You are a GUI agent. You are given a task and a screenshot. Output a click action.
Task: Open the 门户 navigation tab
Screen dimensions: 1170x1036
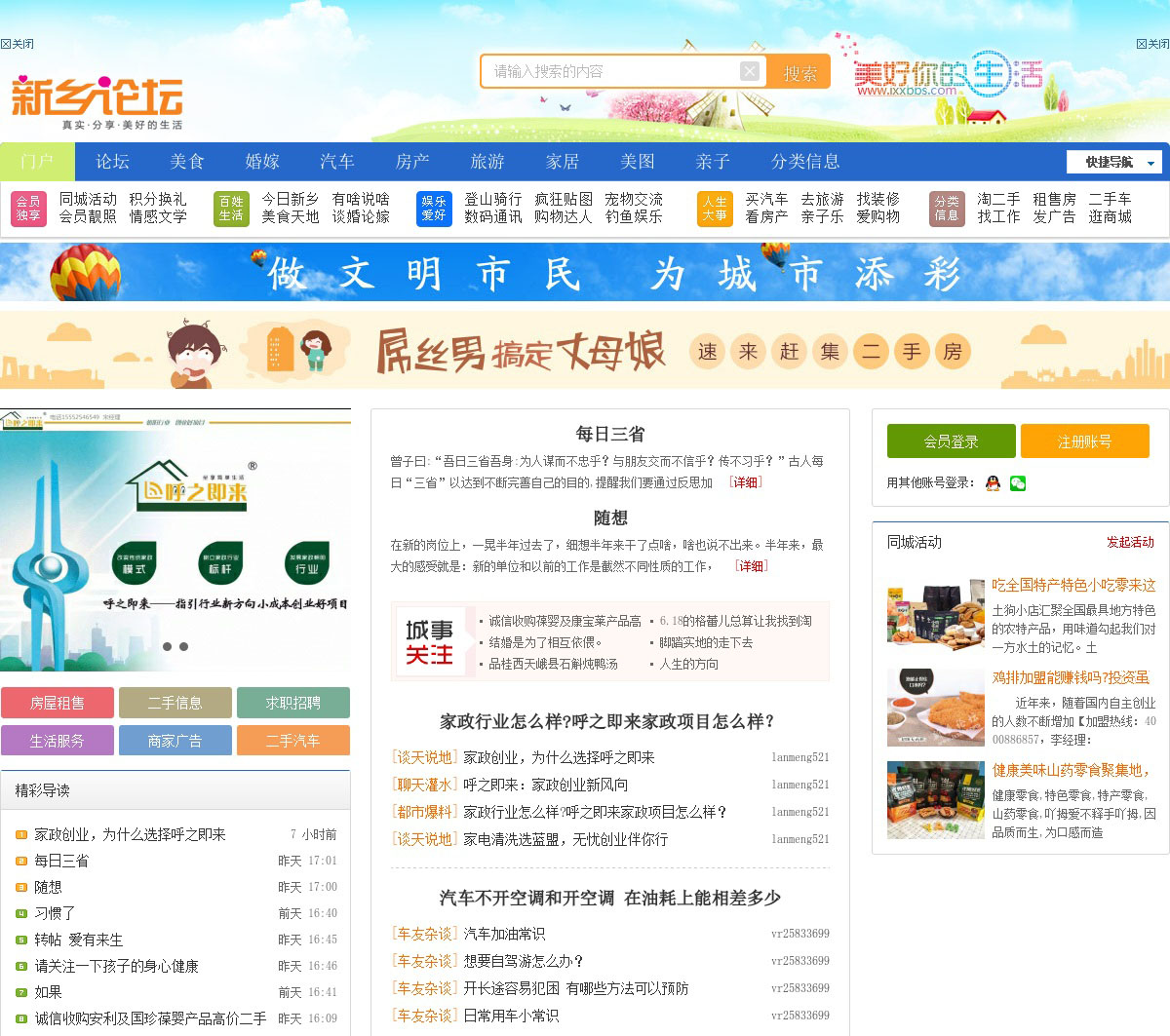(x=37, y=162)
